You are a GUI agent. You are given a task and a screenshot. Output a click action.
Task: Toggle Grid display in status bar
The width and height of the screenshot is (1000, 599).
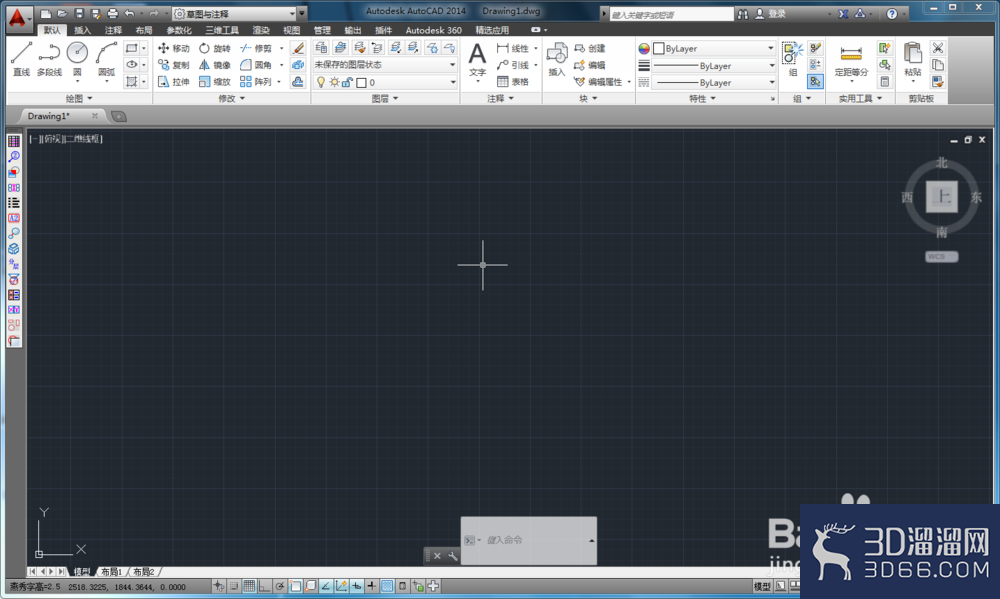(249, 586)
